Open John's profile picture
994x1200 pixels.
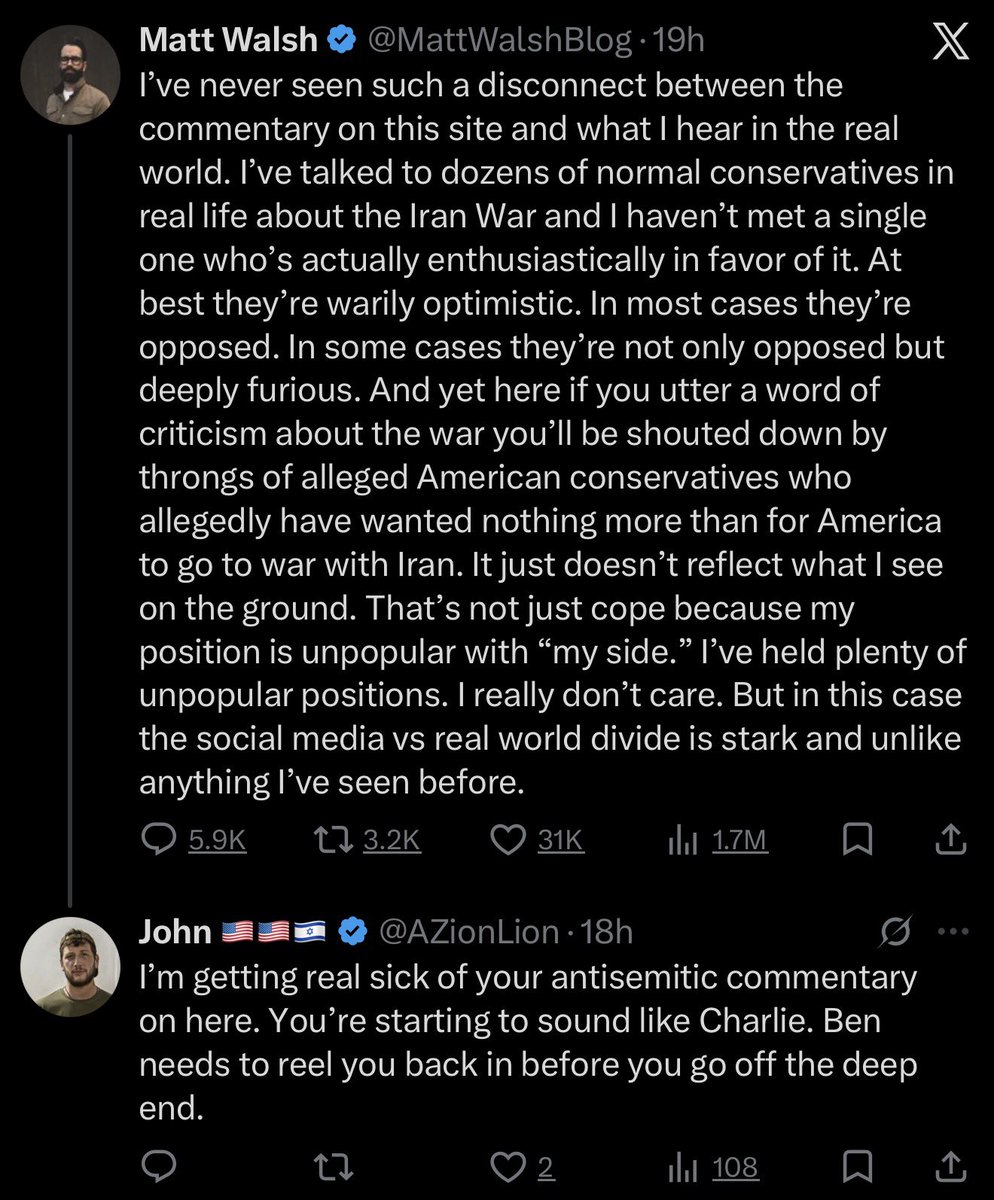coord(70,967)
